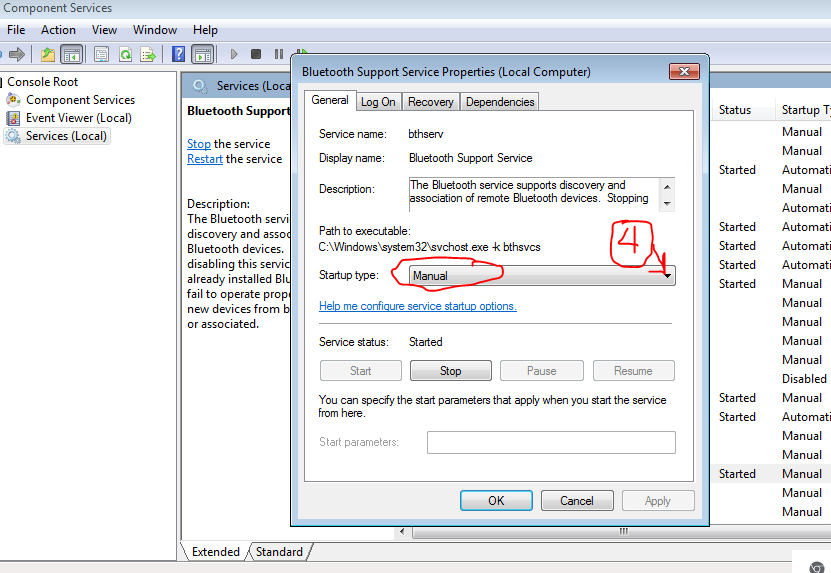Click the gear icon in Services pane header
Screen dimensions: 831x573
point(200,86)
